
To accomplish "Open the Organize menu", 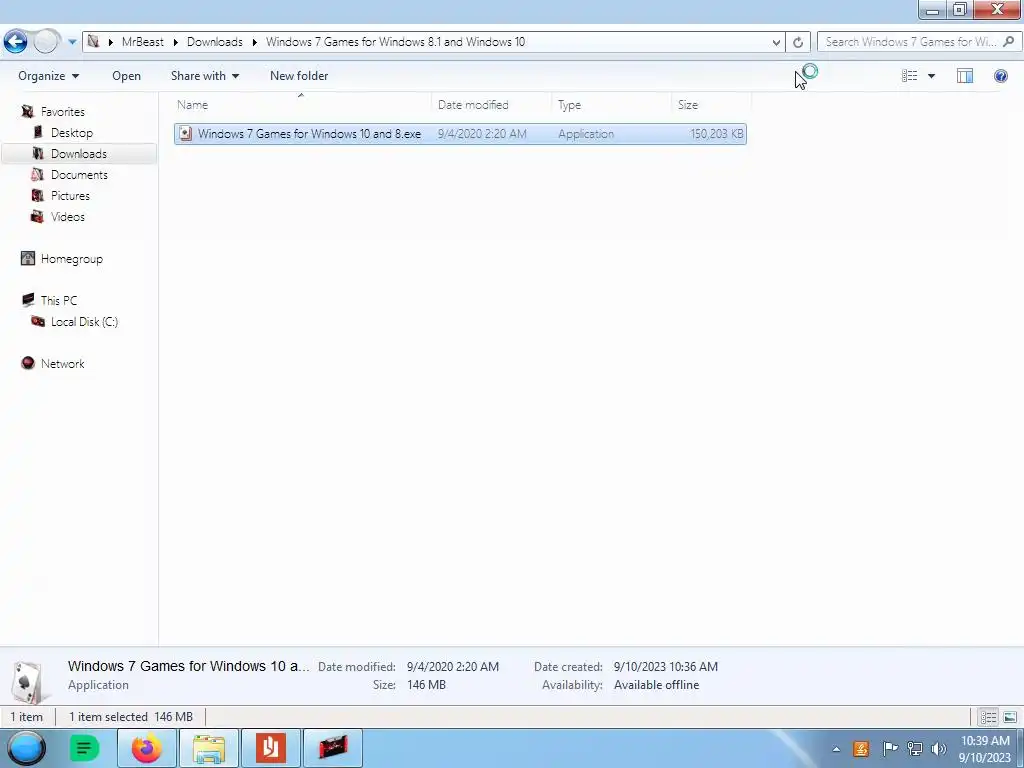I will click(x=48, y=76).
